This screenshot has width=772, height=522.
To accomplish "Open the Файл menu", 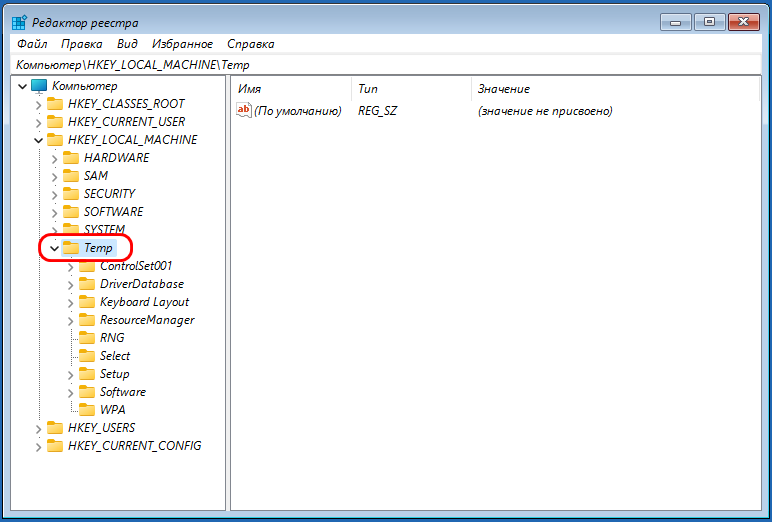I will click(32, 44).
